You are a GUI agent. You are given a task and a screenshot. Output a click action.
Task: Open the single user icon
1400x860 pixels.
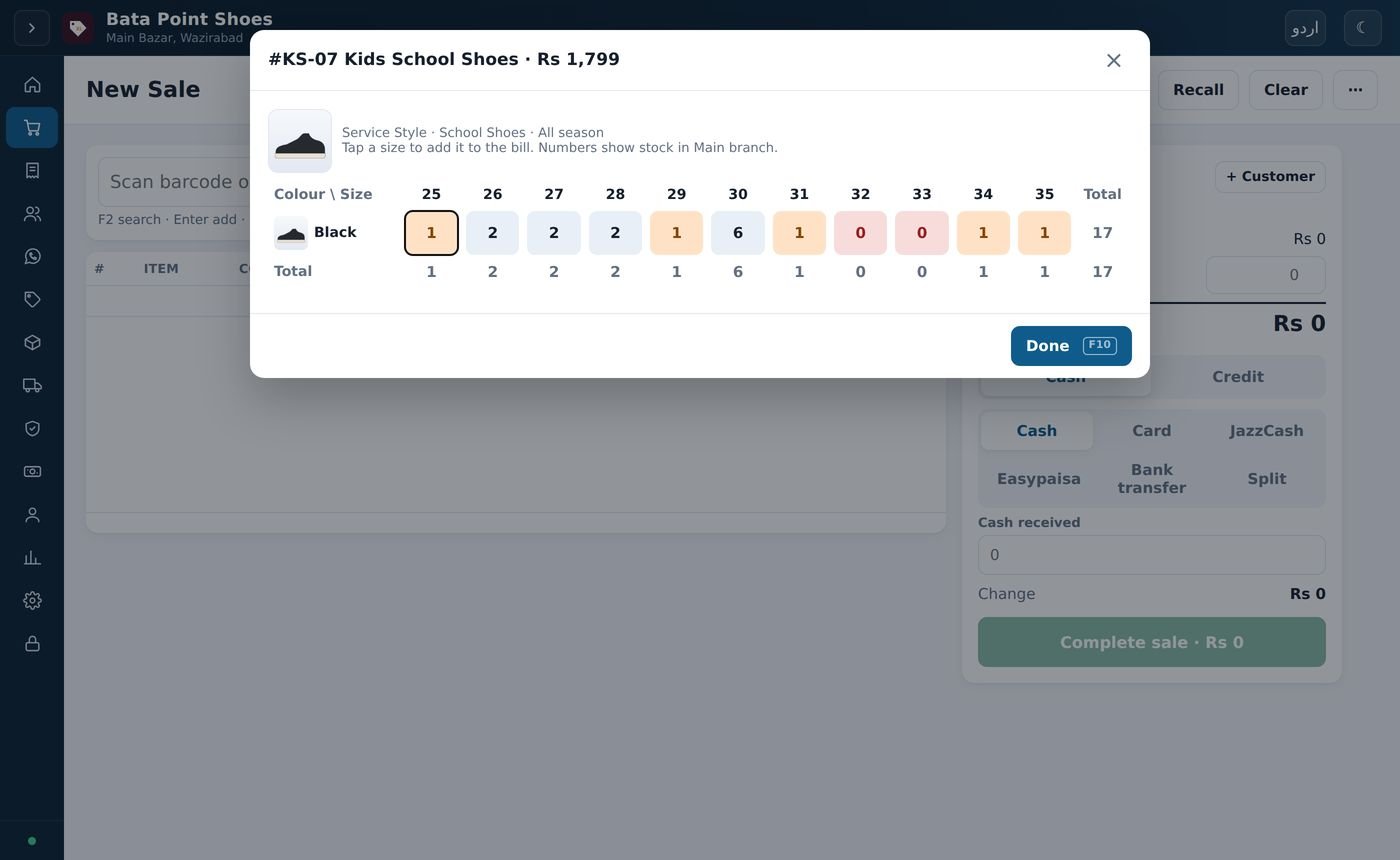[32, 515]
